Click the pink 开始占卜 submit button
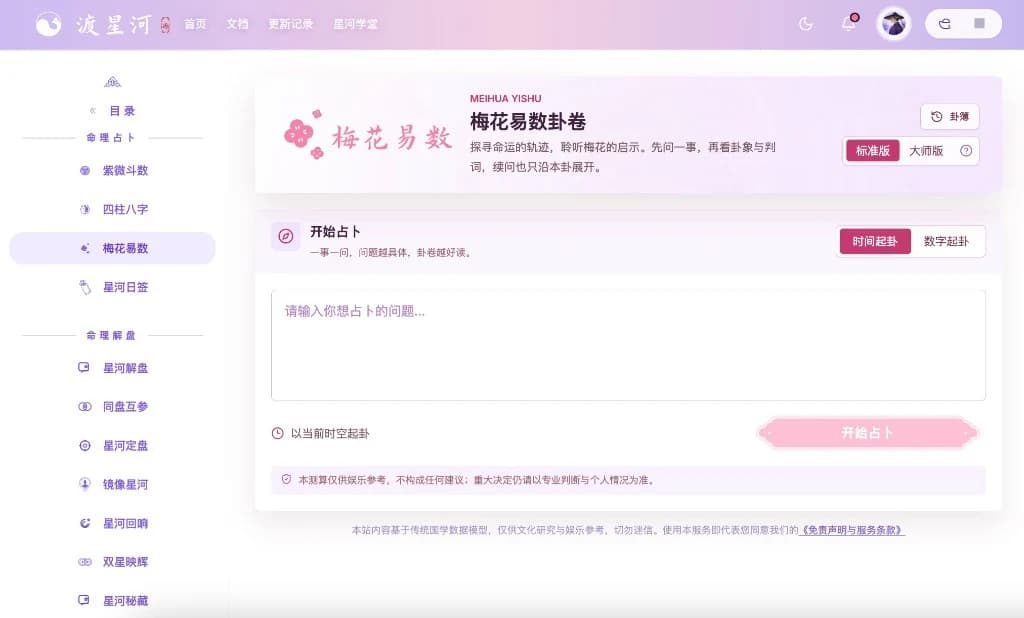The image size is (1024, 618). coord(867,432)
